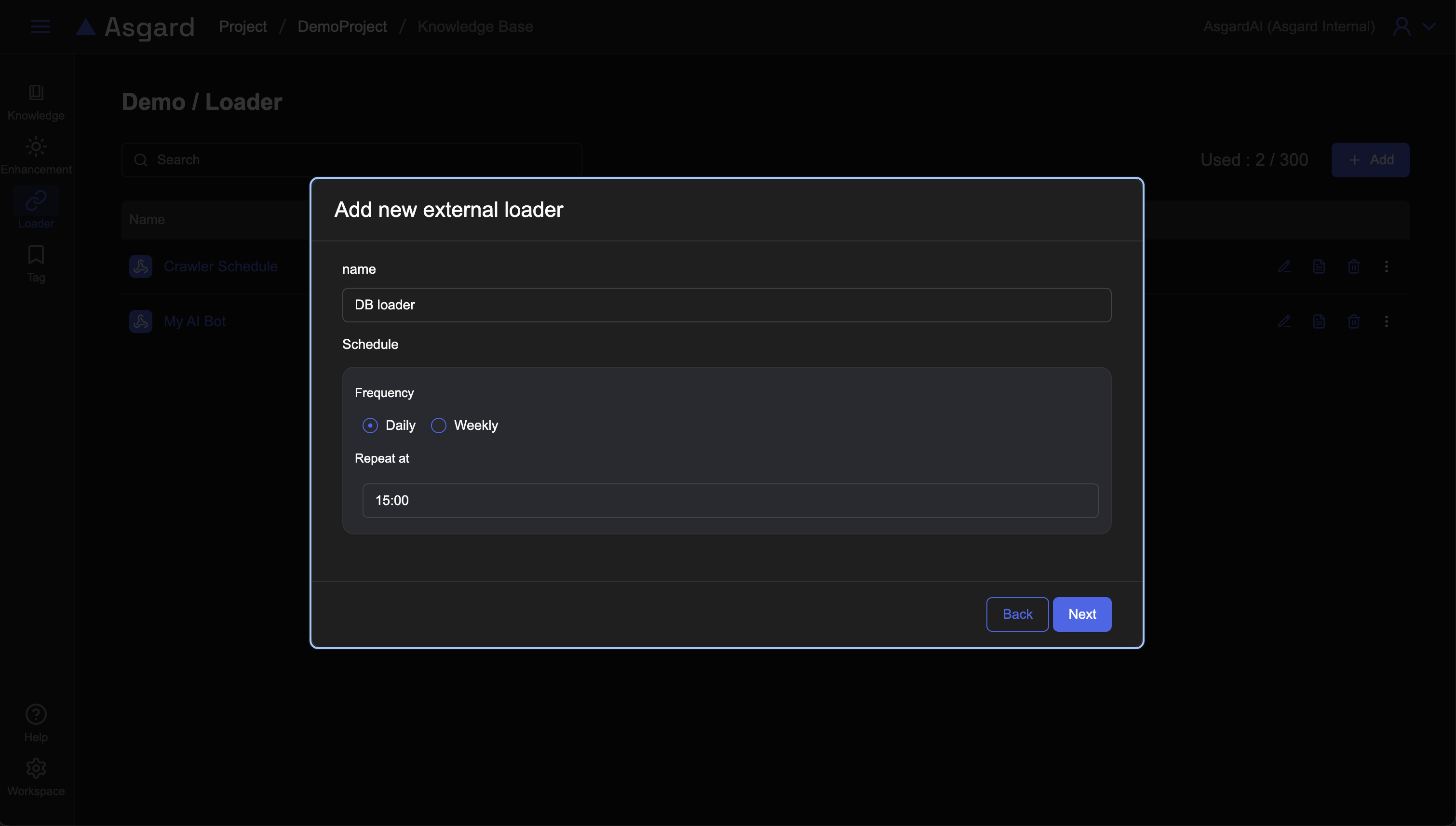Open document icon for Crawler Schedule

tap(1319, 266)
